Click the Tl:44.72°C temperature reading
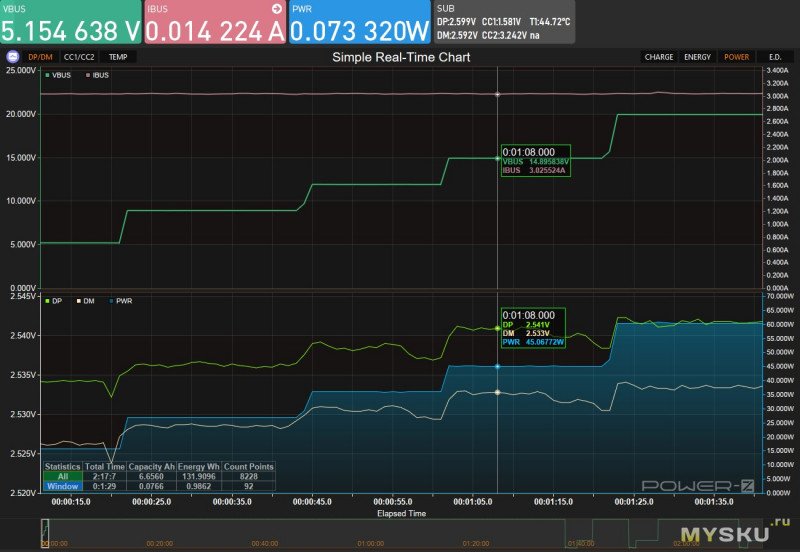The height and width of the screenshot is (552, 800). point(549,22)
